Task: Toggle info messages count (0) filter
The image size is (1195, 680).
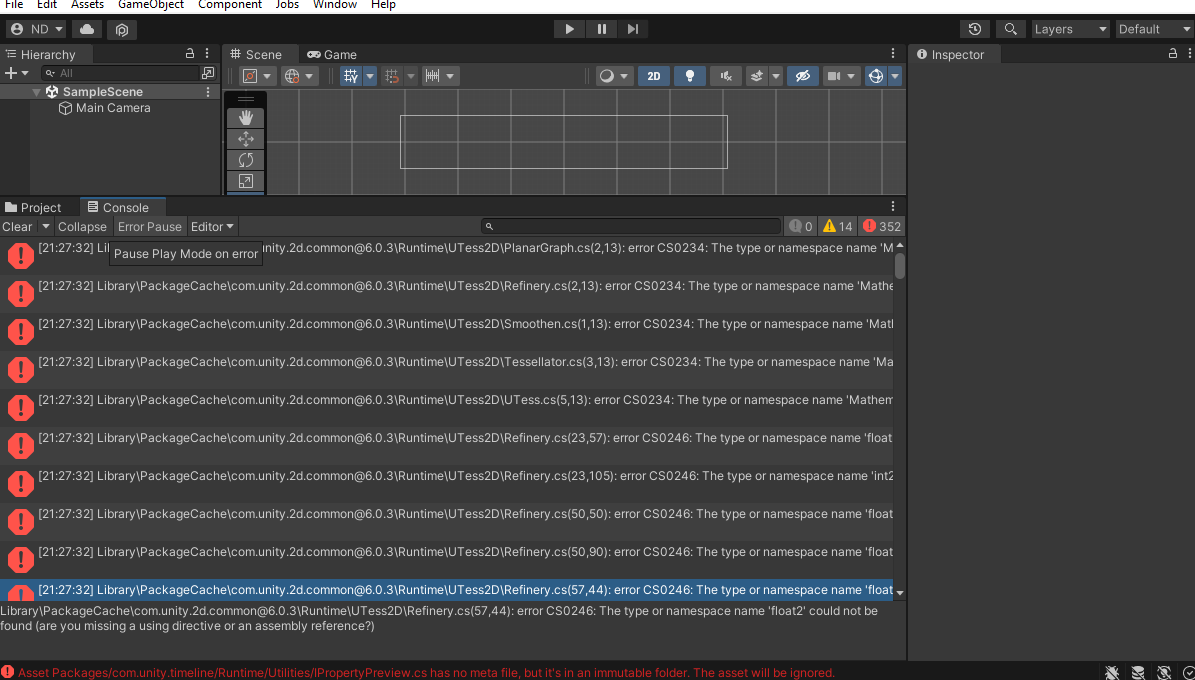Action: (800, 226)
